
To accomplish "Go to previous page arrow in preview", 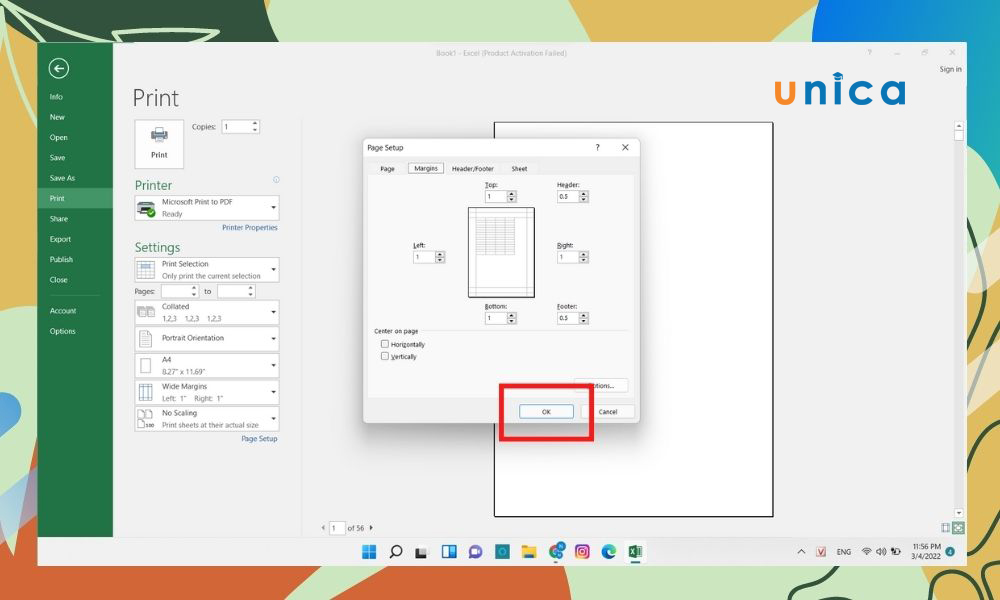I will (323, 527).
